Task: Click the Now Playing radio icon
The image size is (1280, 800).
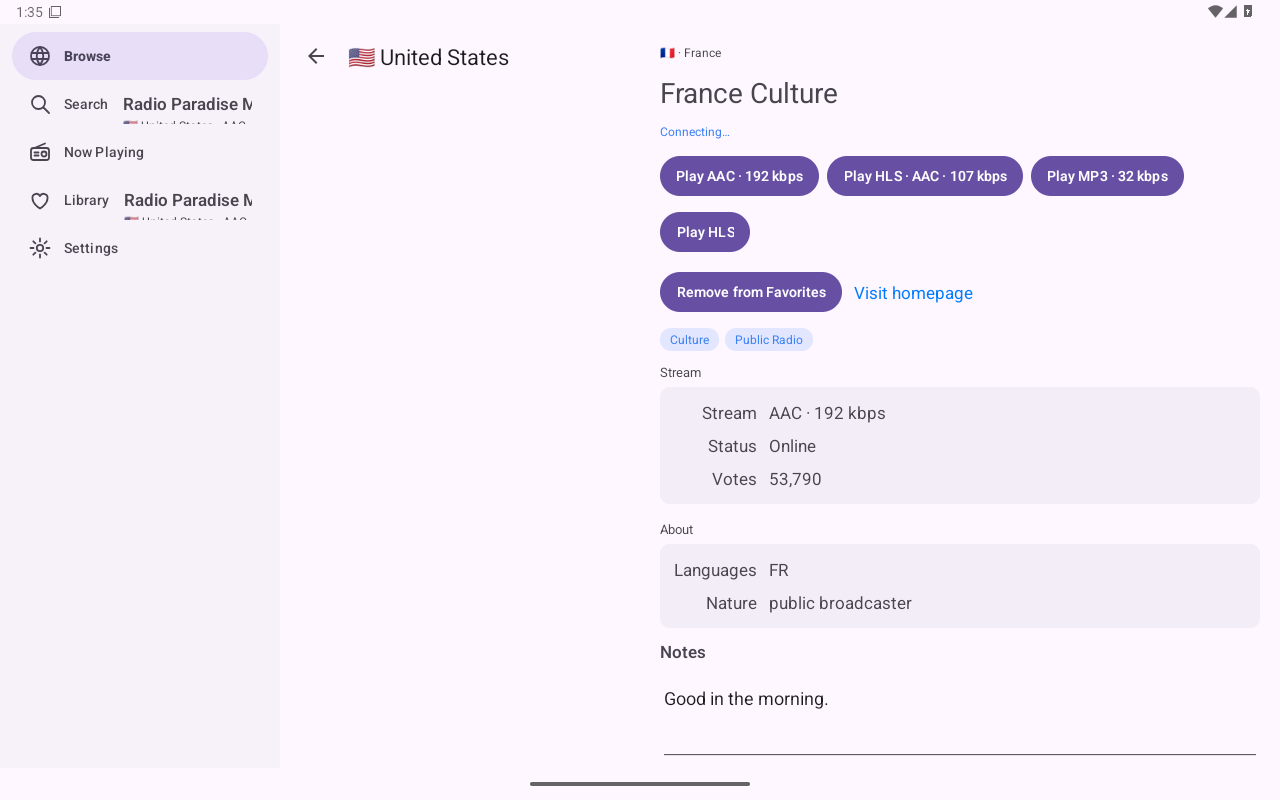Action: pyautogui.click(x=40, y=152)
